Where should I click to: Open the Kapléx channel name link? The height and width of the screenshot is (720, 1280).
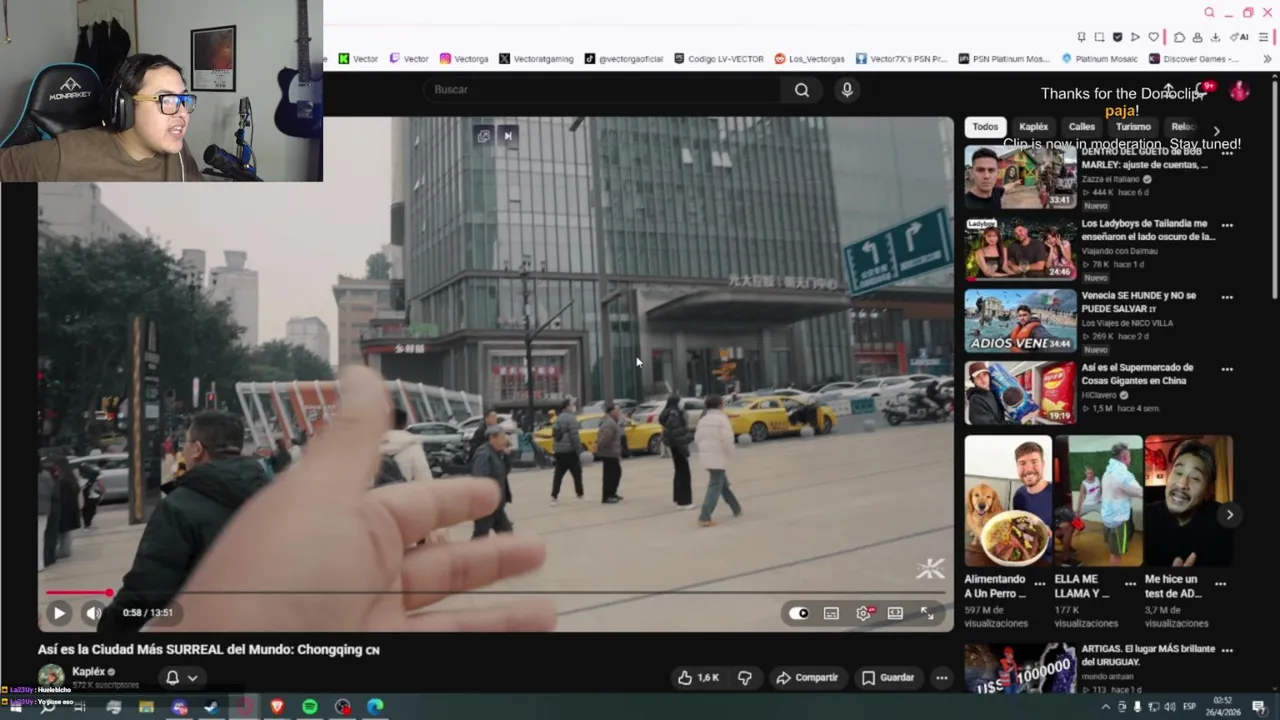88,672
